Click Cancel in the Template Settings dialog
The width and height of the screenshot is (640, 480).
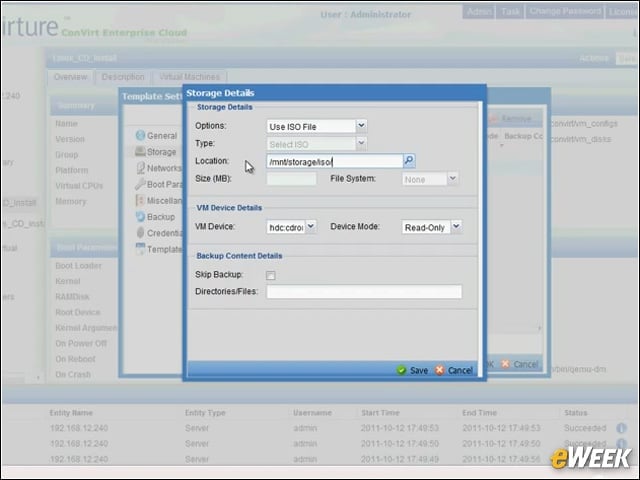tap(520, 364)
